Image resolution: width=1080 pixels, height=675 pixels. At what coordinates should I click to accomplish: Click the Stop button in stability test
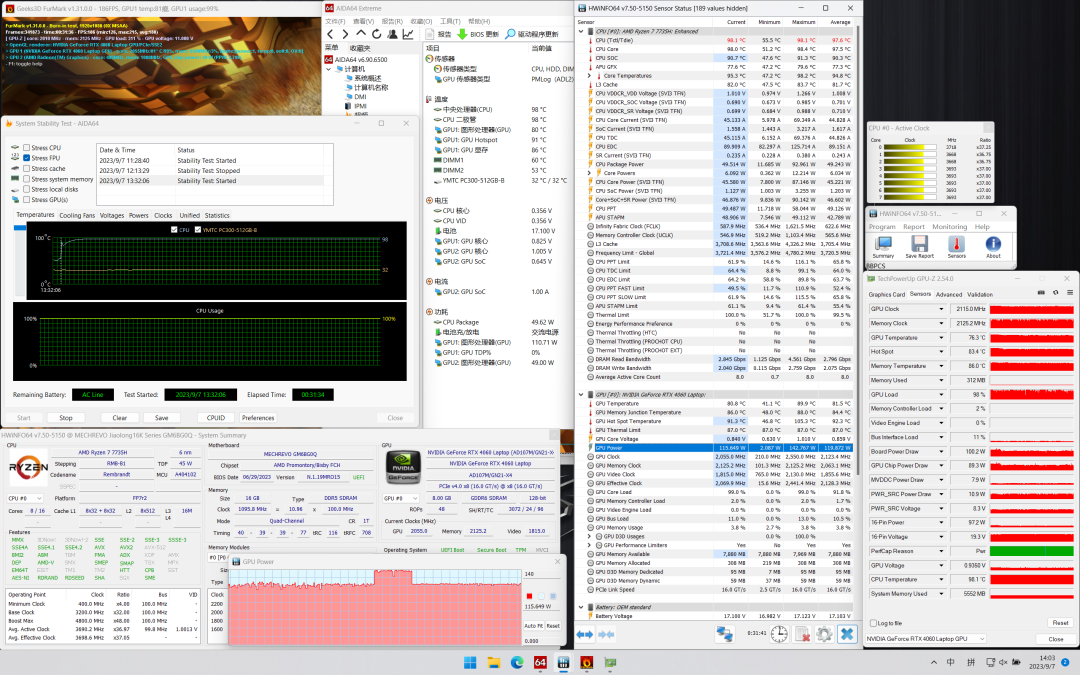click(x=66, y=418)
